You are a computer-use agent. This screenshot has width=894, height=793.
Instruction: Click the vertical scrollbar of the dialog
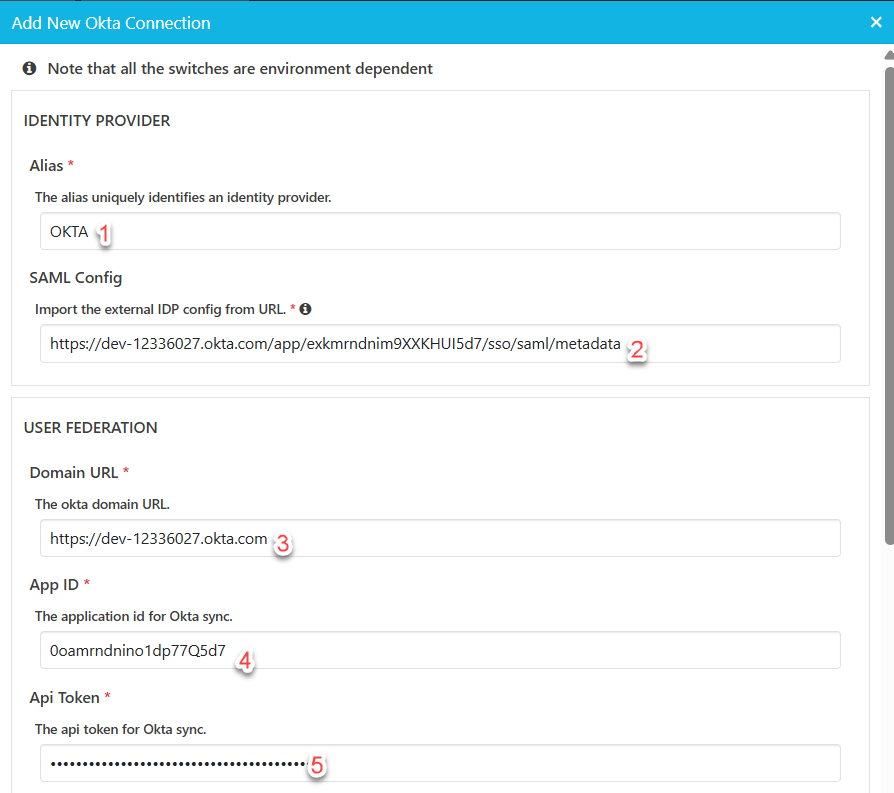point(888,300)
